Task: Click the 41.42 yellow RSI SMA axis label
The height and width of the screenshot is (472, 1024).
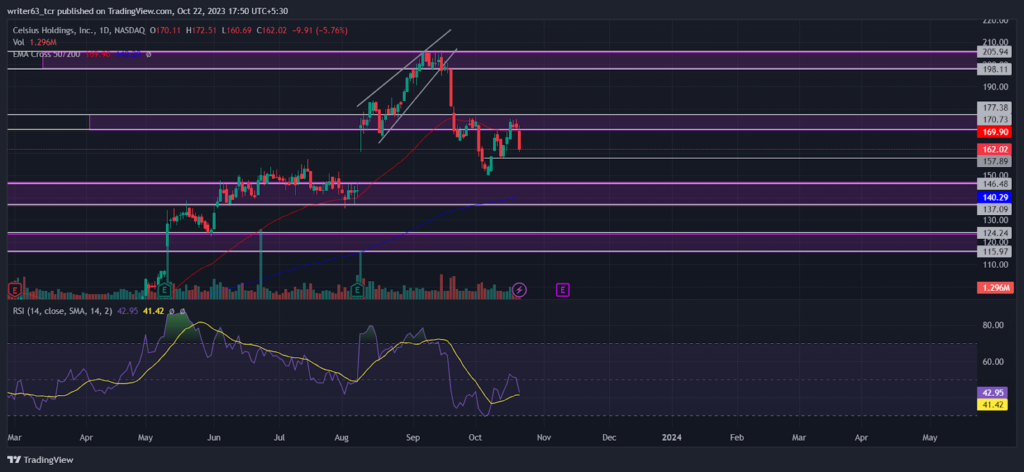Action: [x=995, y=405]
